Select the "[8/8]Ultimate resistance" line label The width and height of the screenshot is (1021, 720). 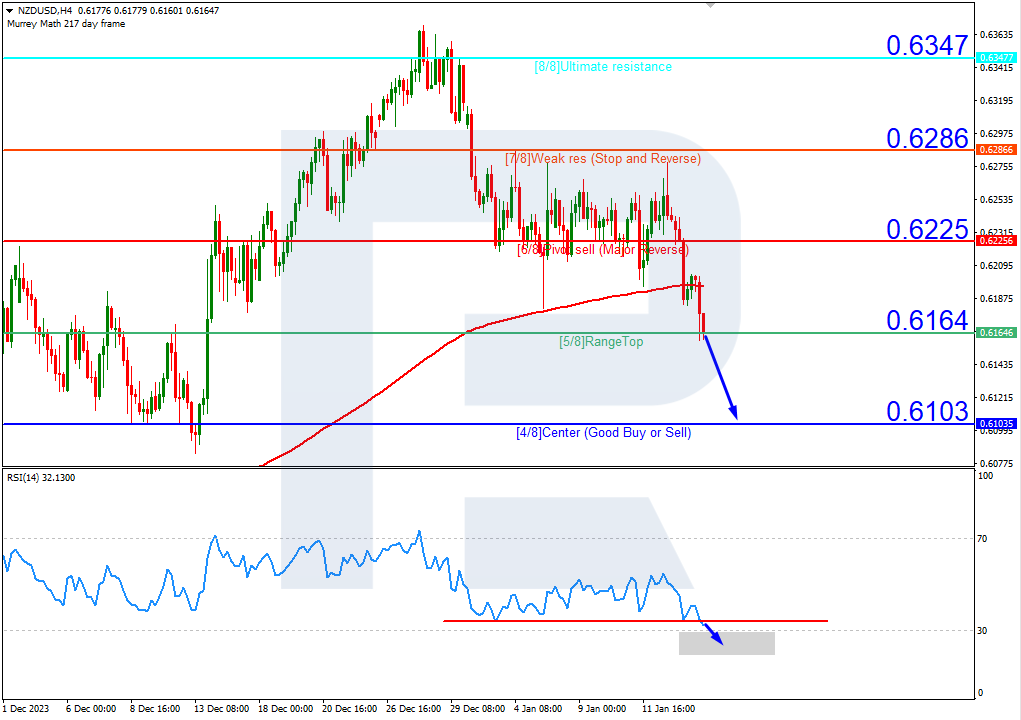[x=604, y=67]
